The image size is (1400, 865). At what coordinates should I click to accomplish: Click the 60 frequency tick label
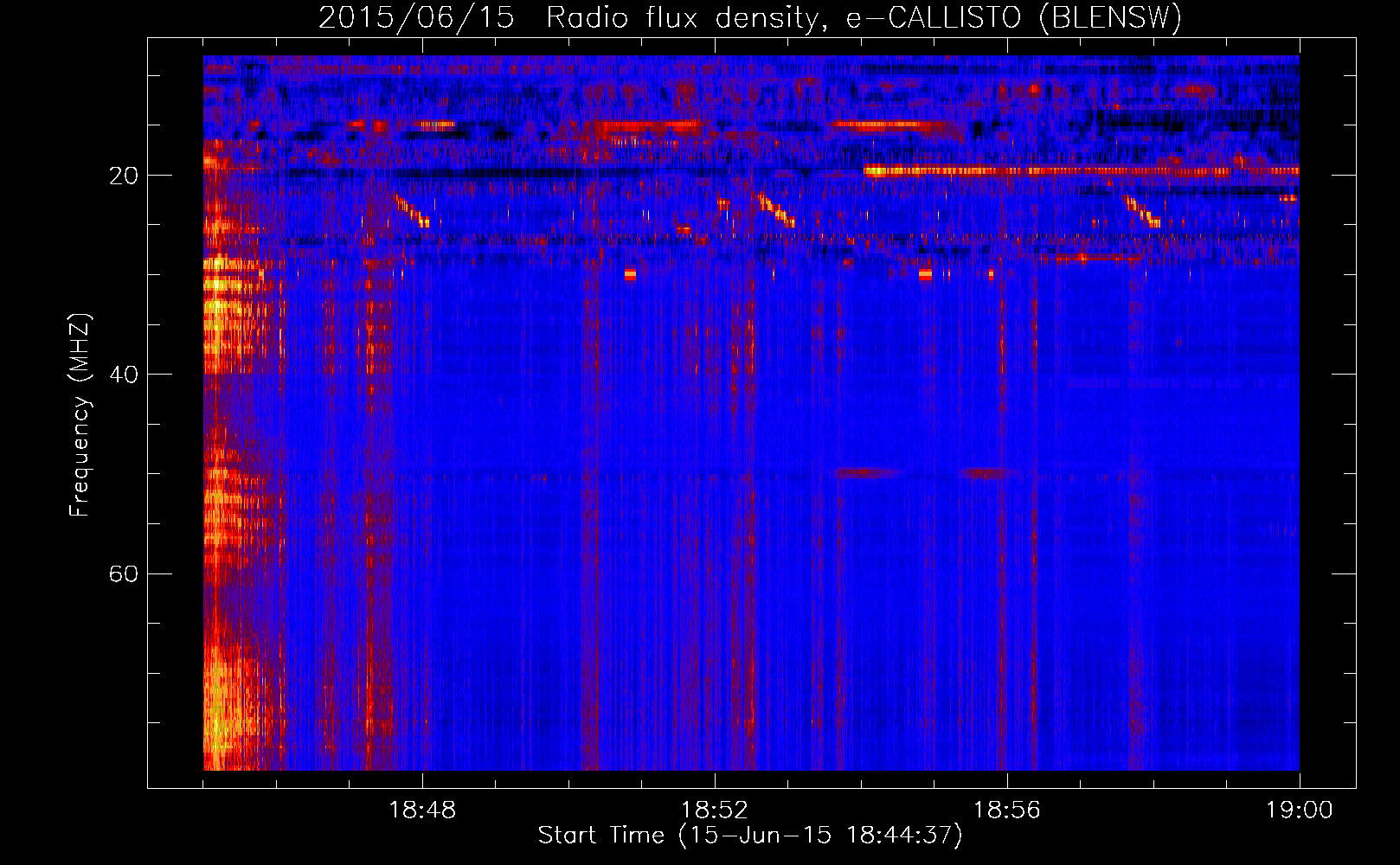tap(123, 574)
